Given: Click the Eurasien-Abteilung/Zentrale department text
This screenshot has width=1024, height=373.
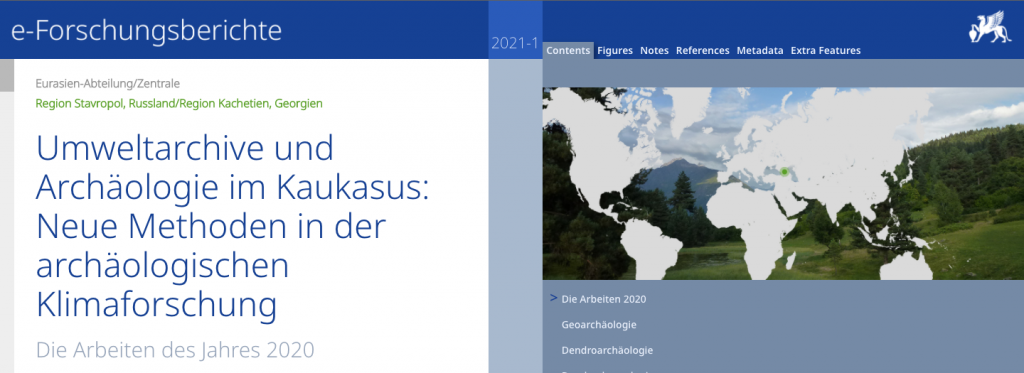Looking at the screenshot, I should point(108,84).
